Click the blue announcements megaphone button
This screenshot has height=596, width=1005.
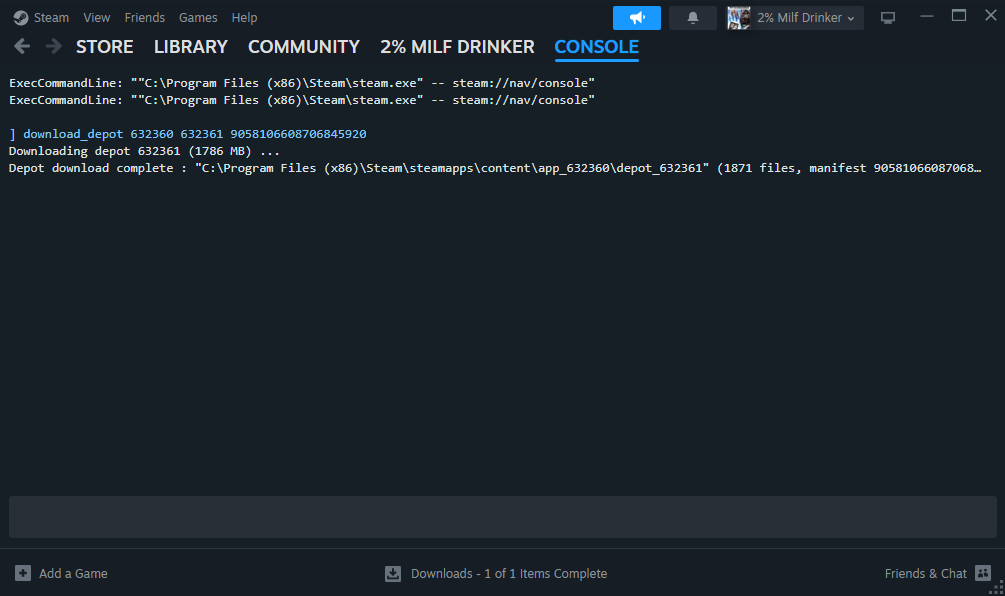pyautogui.click(x=636, y=18)
